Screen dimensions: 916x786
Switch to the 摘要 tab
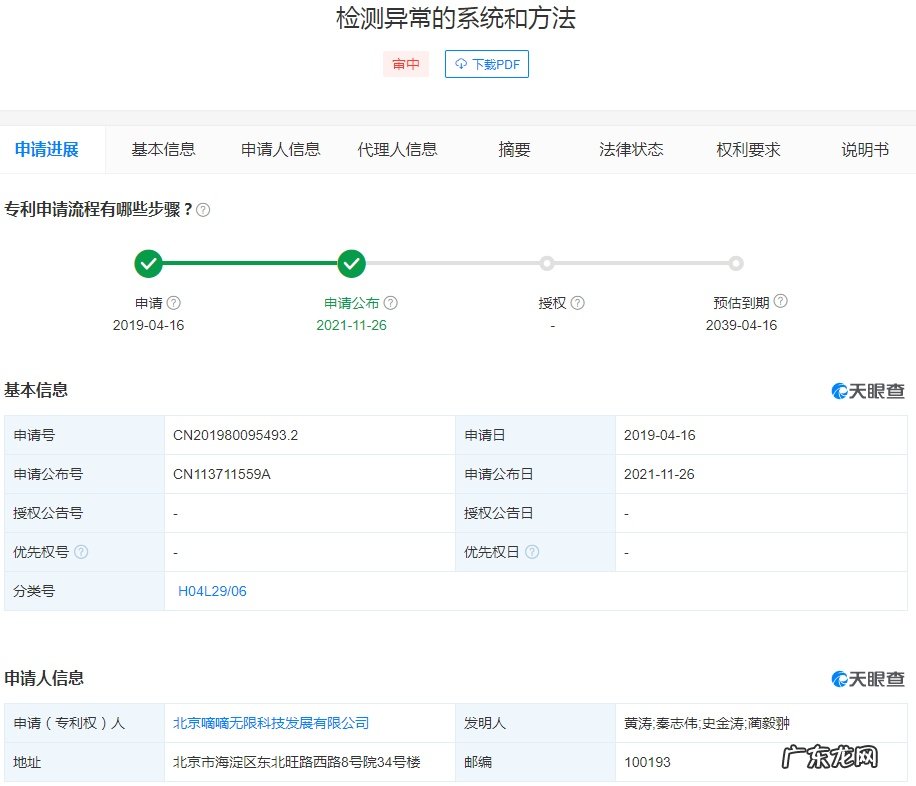513,148
